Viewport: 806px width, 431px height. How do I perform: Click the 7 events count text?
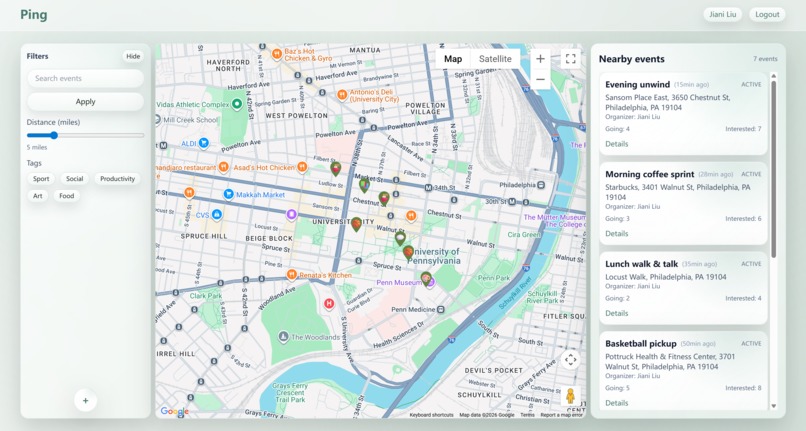coord(765,59)
